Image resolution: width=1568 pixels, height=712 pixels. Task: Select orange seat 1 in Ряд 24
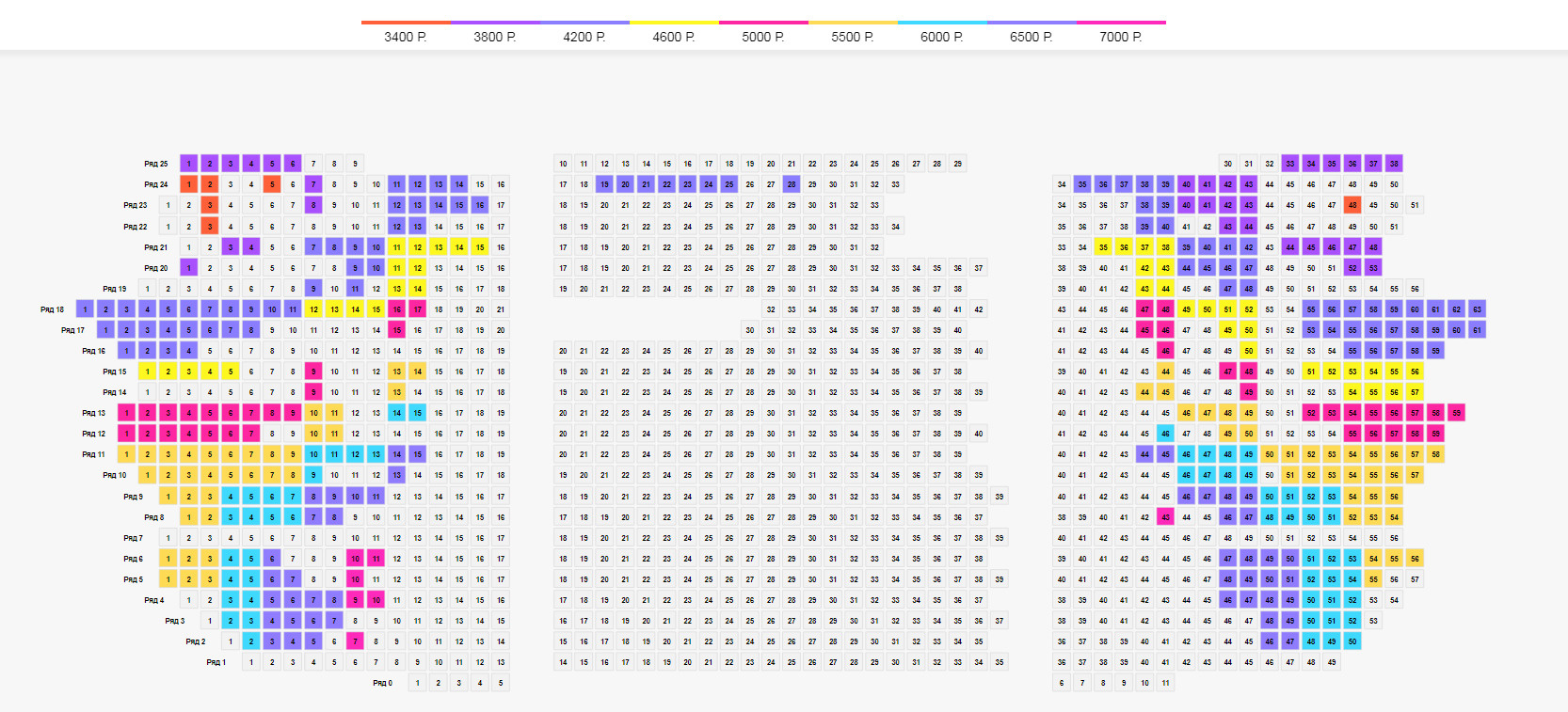(x=189, y=184)
